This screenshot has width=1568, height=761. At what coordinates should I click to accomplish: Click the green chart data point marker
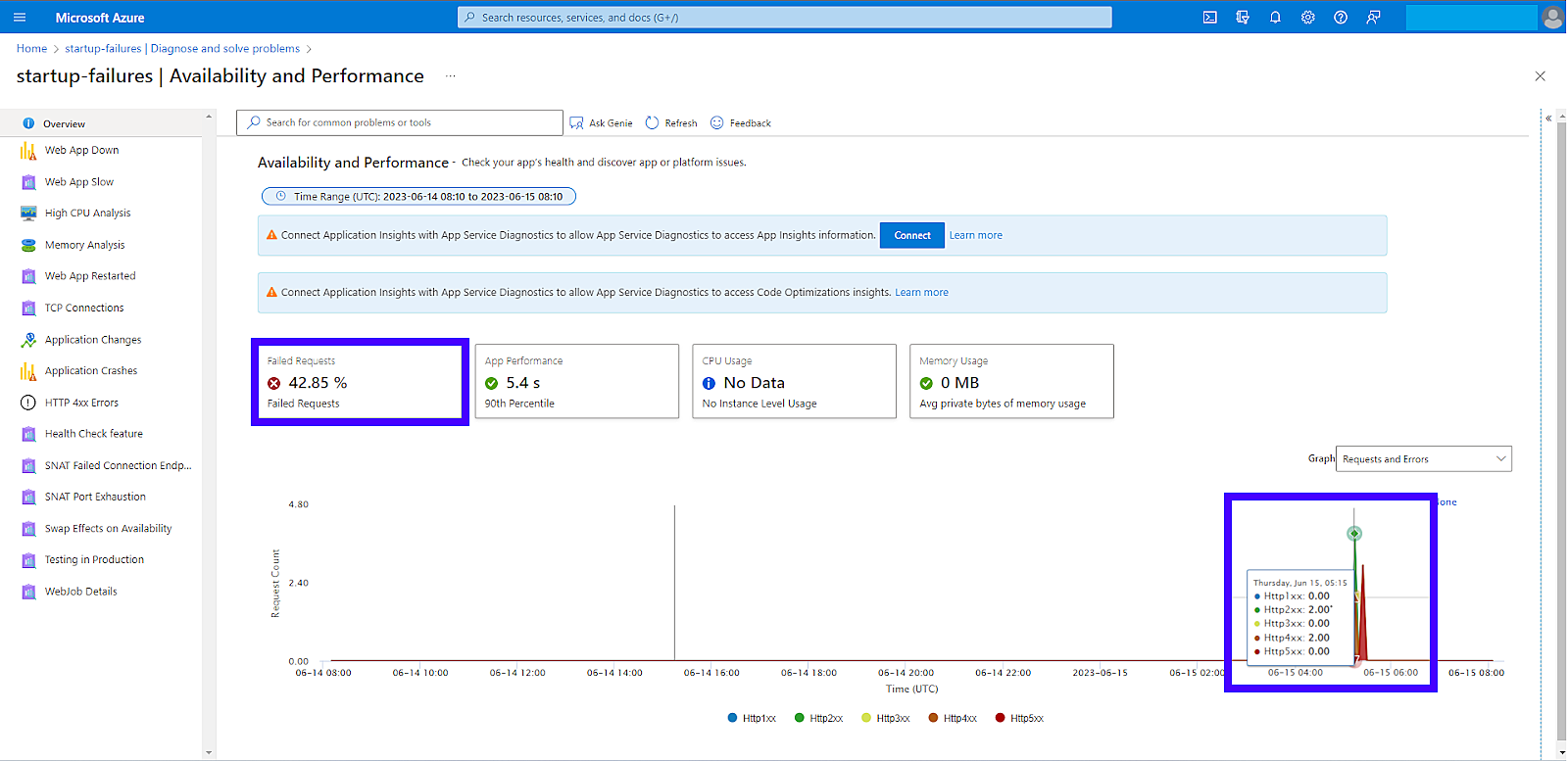[x=1354, y=534]
